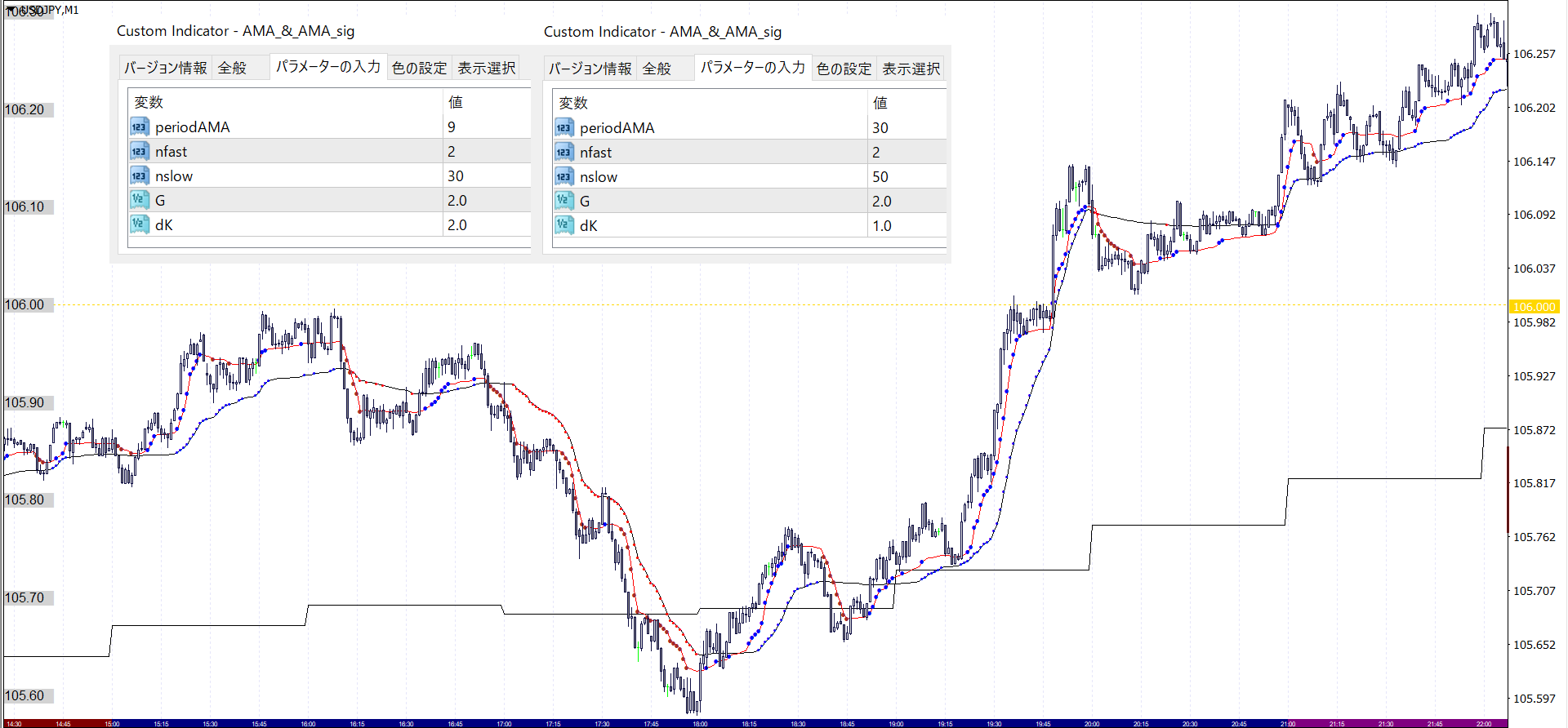This screenshot has height=728, width=1568.
Task: Click the 106.147 price scale value
Action: coord(1535,162)
